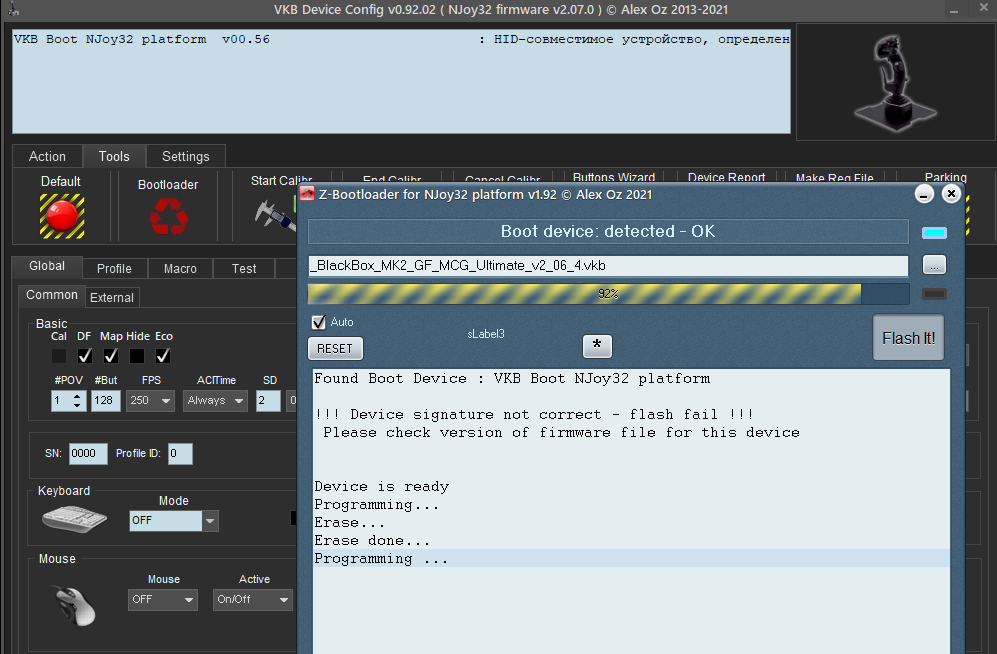This screenshot has height=654, width=997.
Task: Click the asterisk button in bootloader
Action: pos(597,346)
